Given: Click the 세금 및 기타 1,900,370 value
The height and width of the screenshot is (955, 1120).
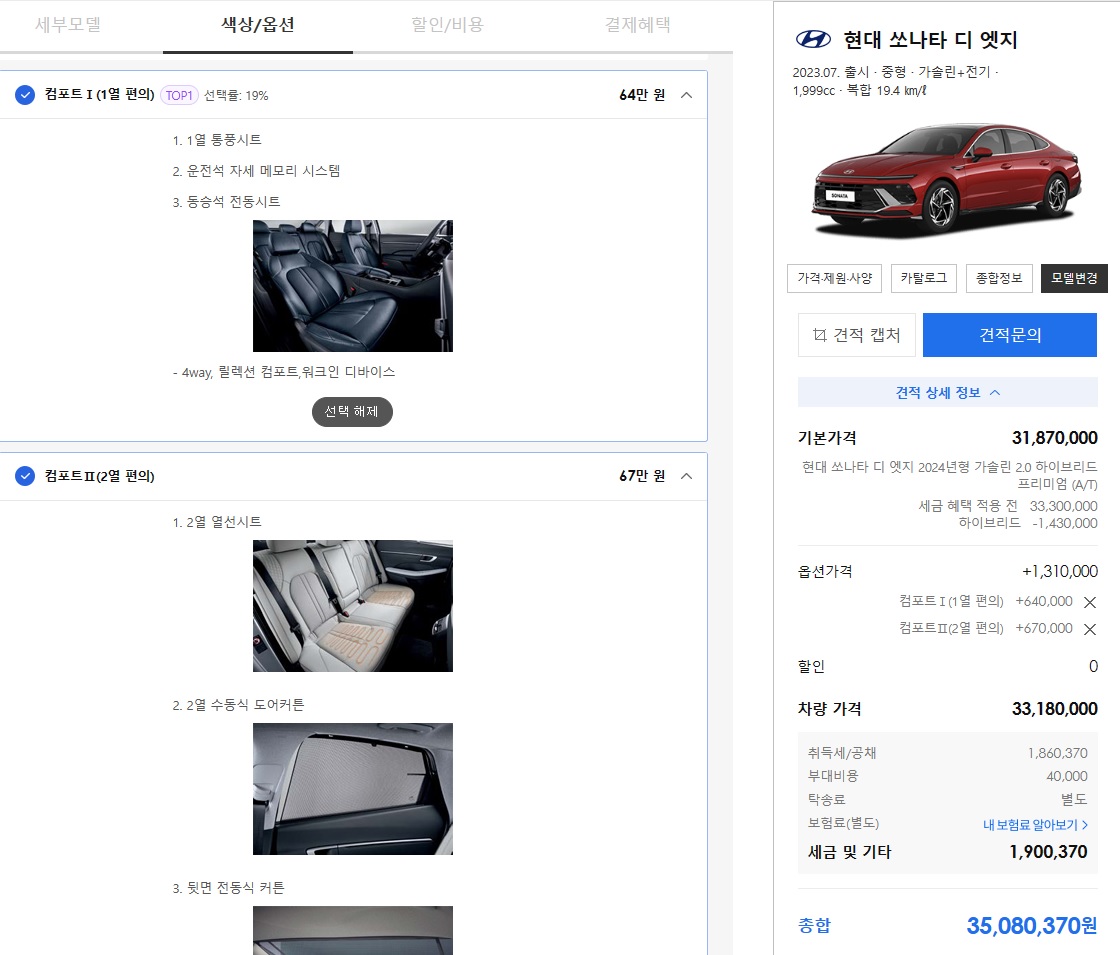Looking at the screenshot, I should click(x=1049, y=851).
